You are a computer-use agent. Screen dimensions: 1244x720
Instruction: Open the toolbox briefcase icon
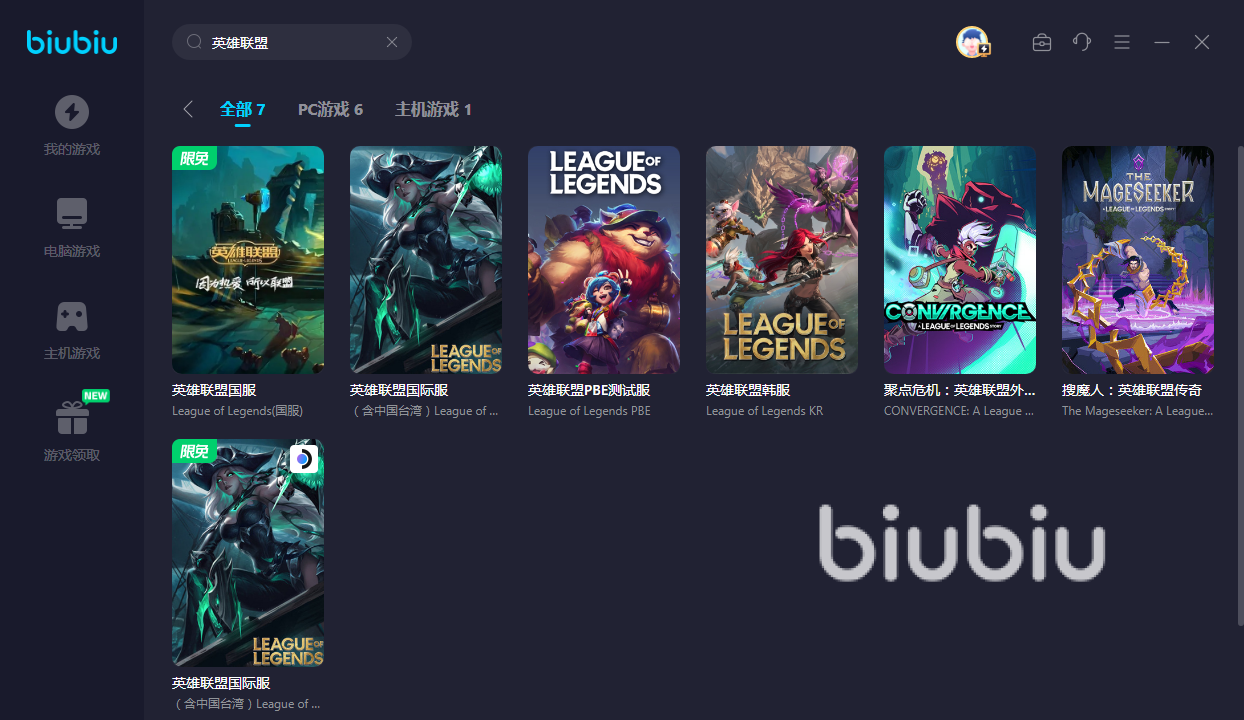tap(1042, 42)
